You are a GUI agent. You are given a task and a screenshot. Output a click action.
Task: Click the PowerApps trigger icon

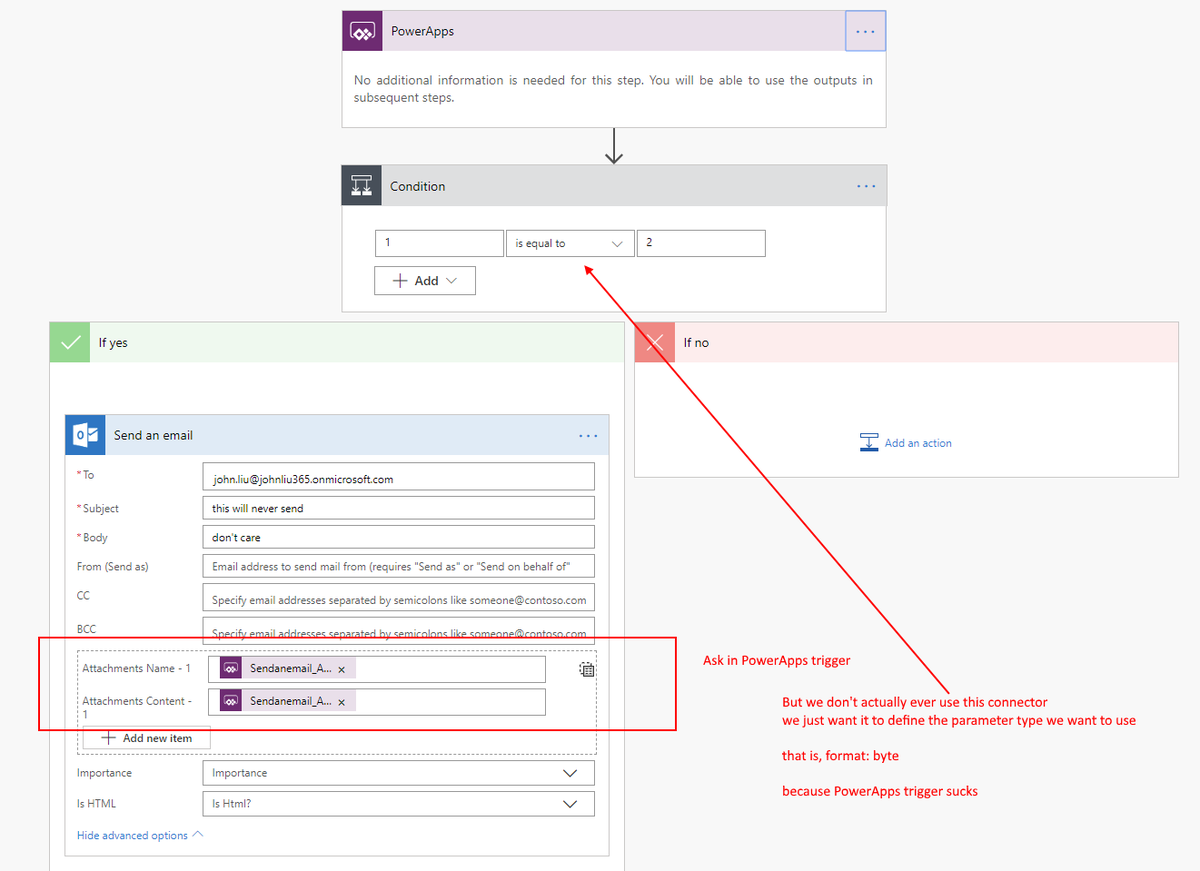click(361, 32)
